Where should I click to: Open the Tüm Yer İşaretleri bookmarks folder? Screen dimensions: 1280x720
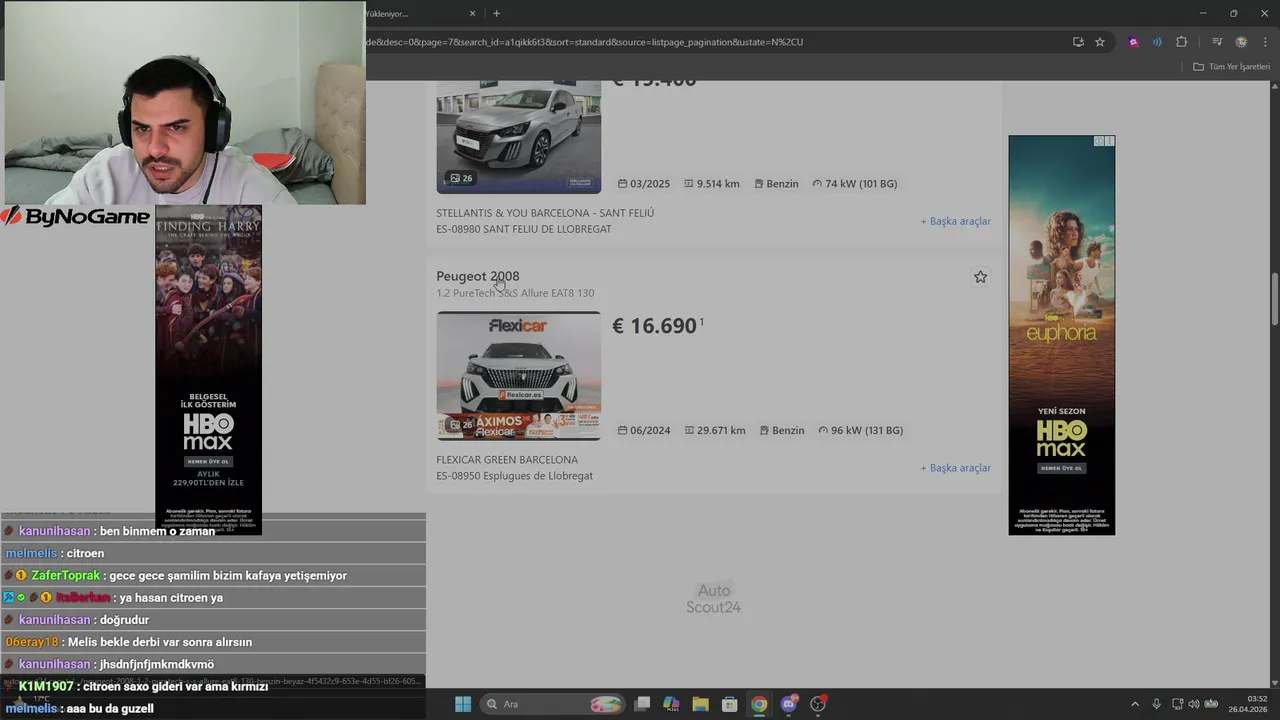pyautogui.click(x=1231, y=67)
